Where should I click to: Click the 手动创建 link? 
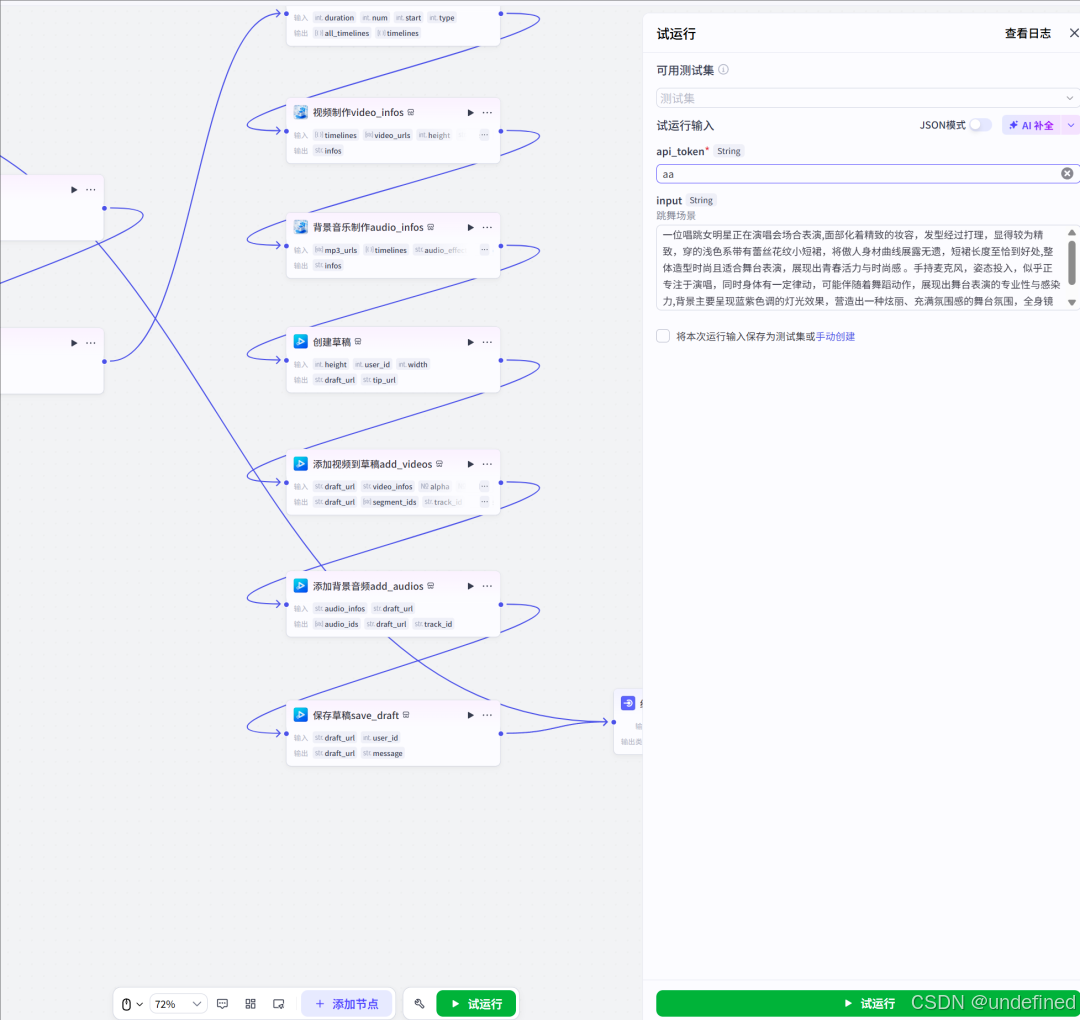click(835, 337)
